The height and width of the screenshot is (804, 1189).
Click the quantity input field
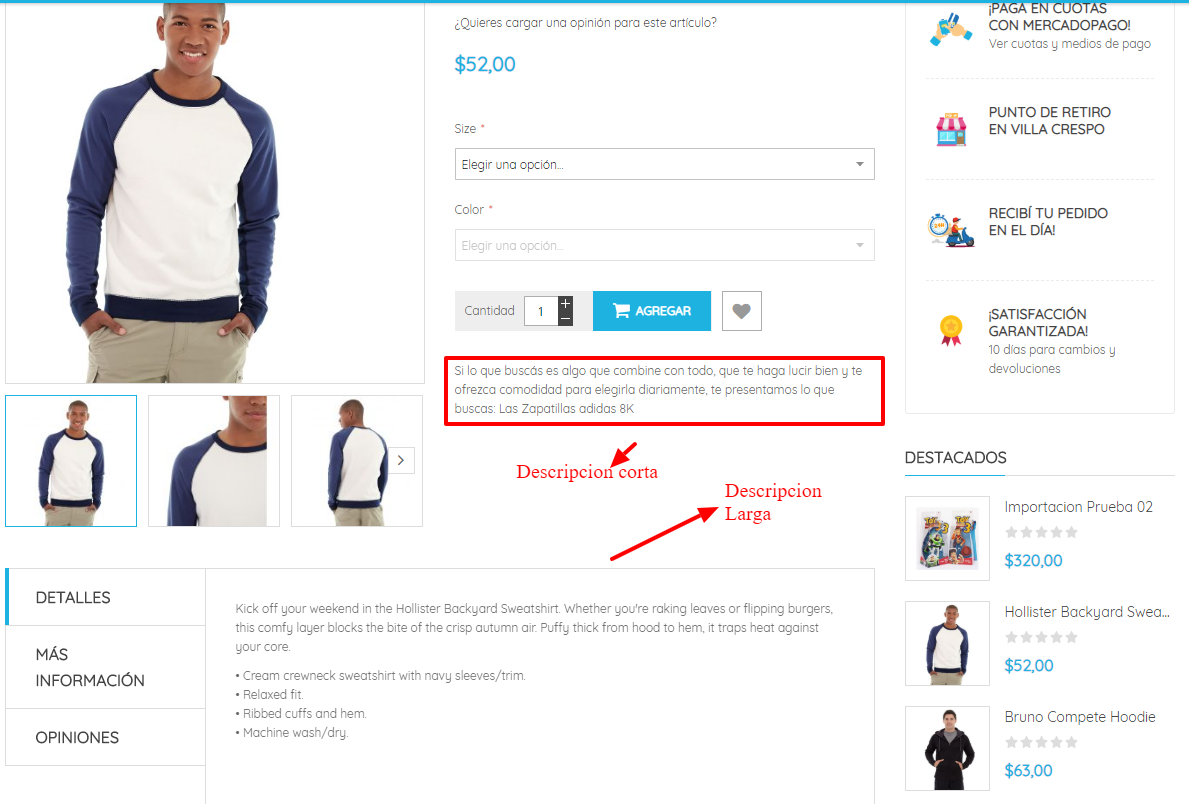coord(541,311)
